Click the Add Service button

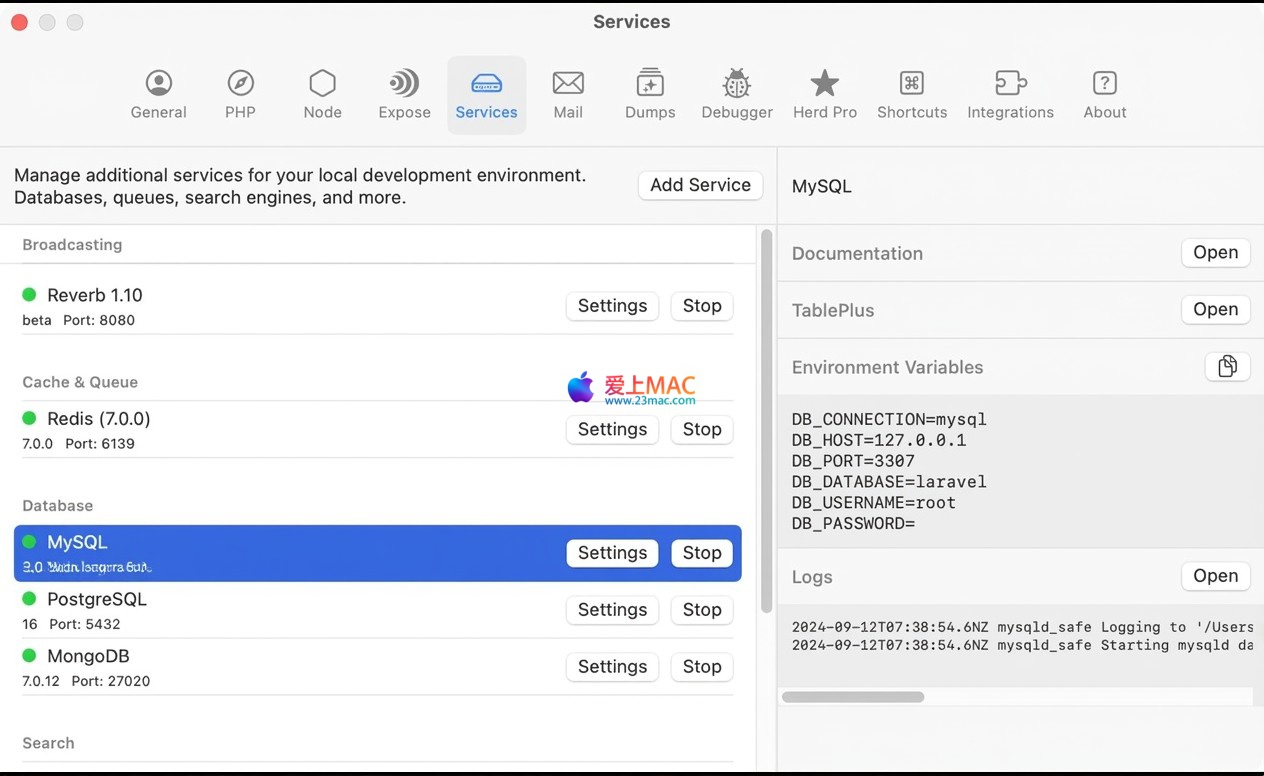click(x=700, y=185)
